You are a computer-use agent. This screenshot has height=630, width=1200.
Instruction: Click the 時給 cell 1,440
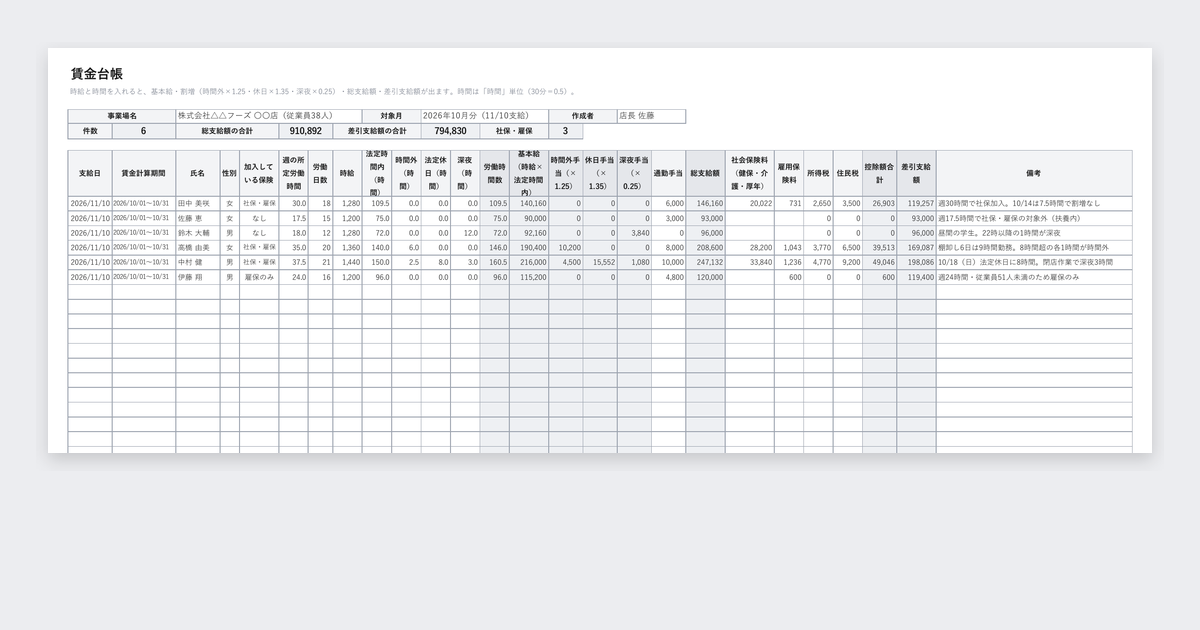(x=347, y=262)
